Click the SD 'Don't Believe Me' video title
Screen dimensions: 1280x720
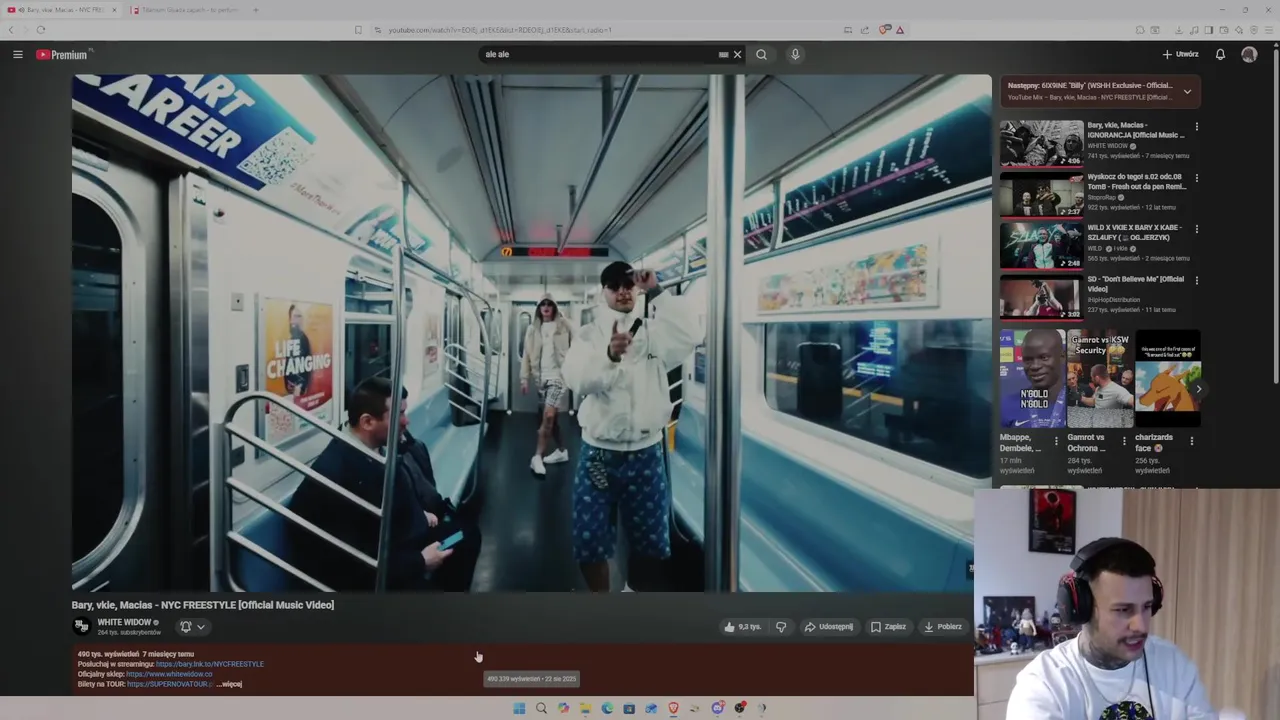point(1136,284)
